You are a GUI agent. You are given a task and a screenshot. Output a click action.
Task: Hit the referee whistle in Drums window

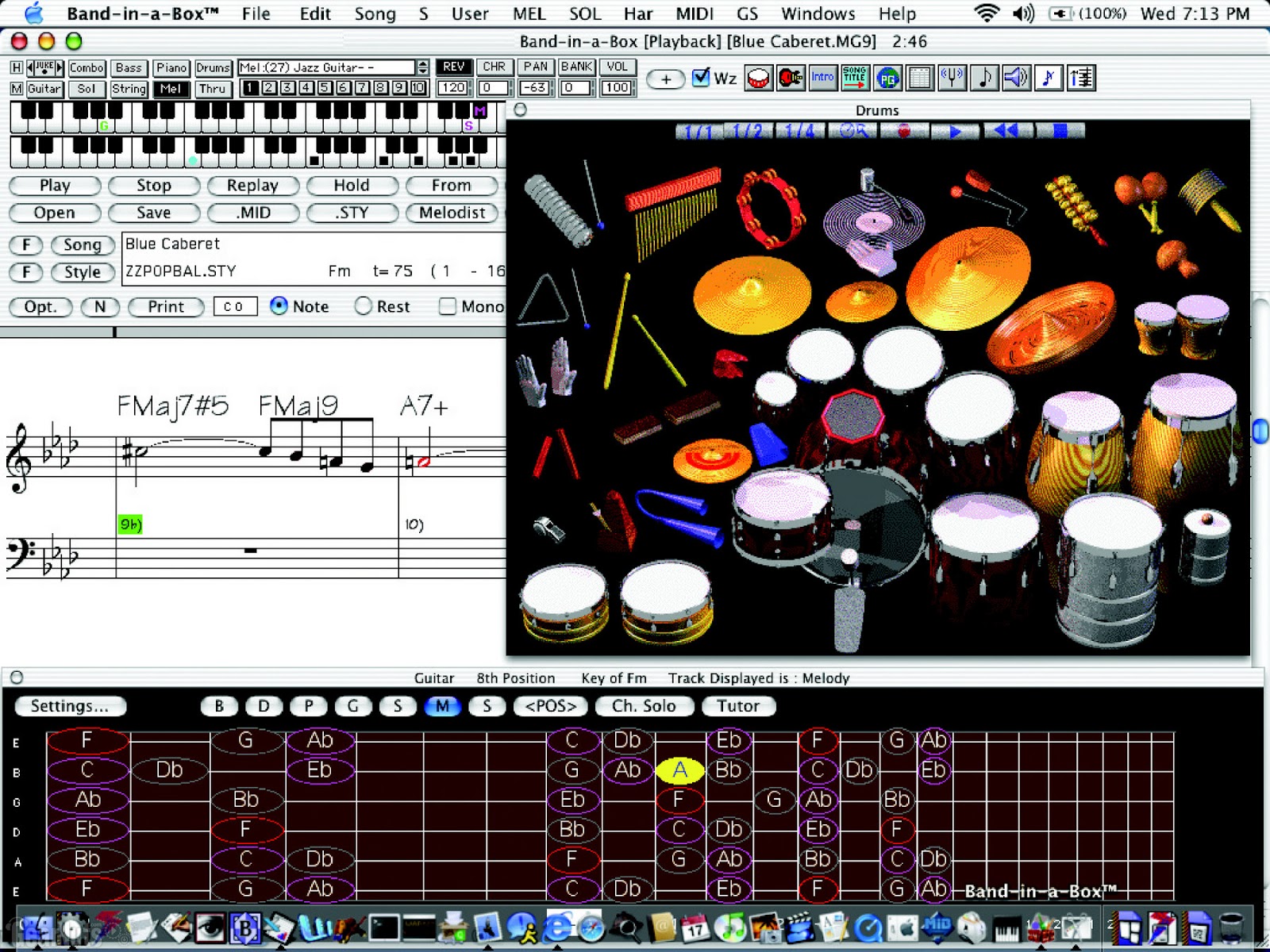[x=549, y=528]
